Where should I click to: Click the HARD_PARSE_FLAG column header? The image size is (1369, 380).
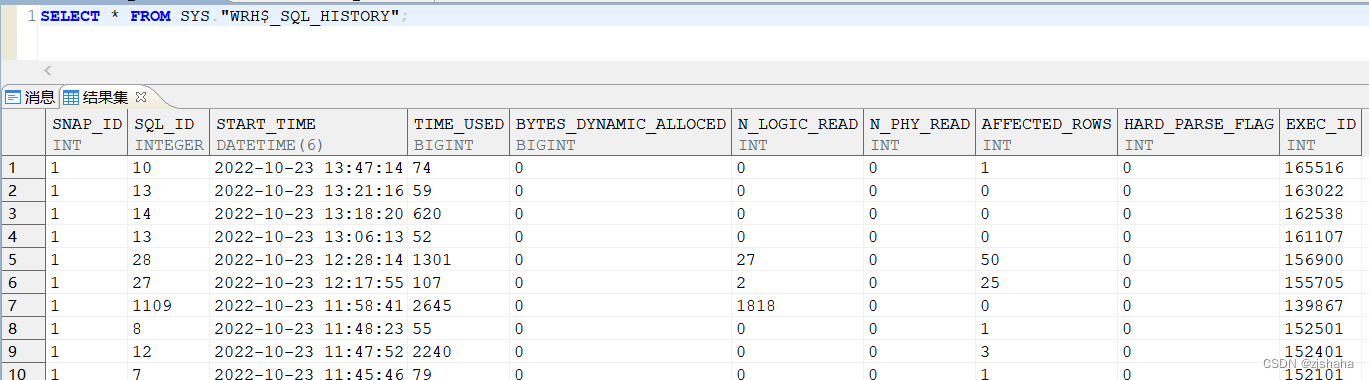(x=1199, y=133)
